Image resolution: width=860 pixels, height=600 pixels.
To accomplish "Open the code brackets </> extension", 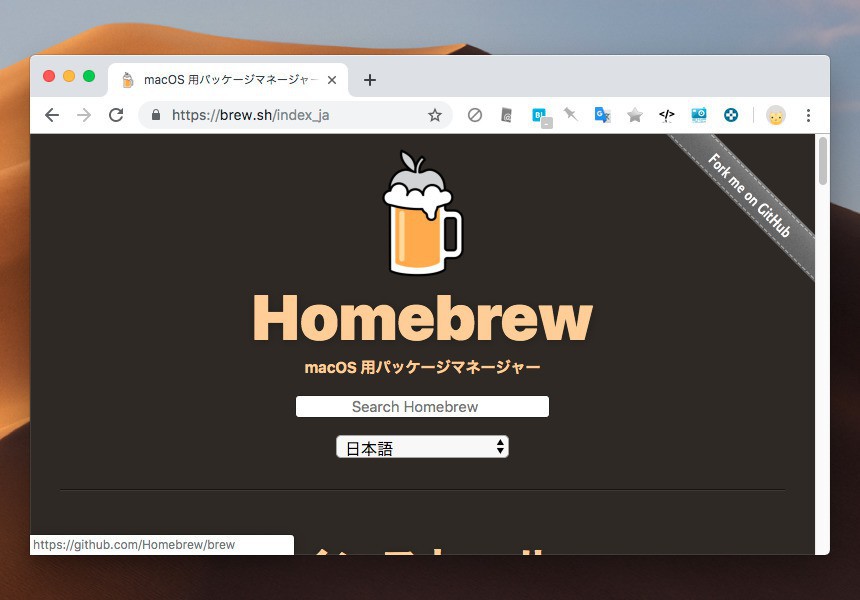I will 666,115.
